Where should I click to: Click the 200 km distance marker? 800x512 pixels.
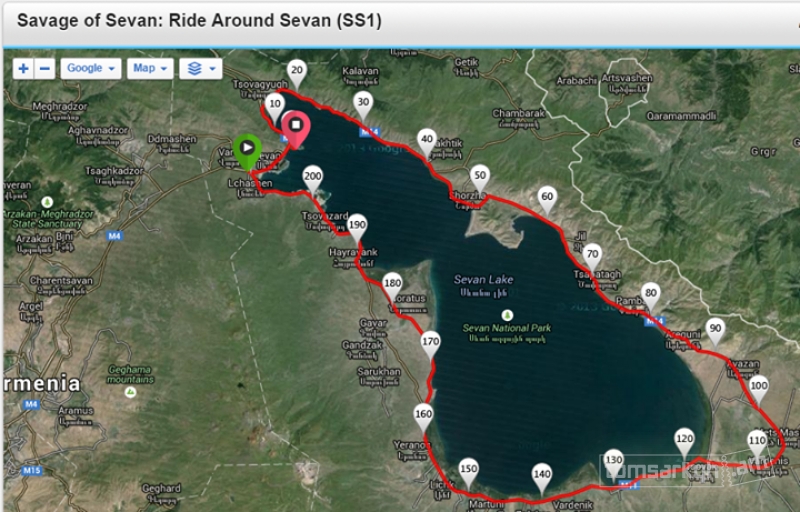point(313,177)
